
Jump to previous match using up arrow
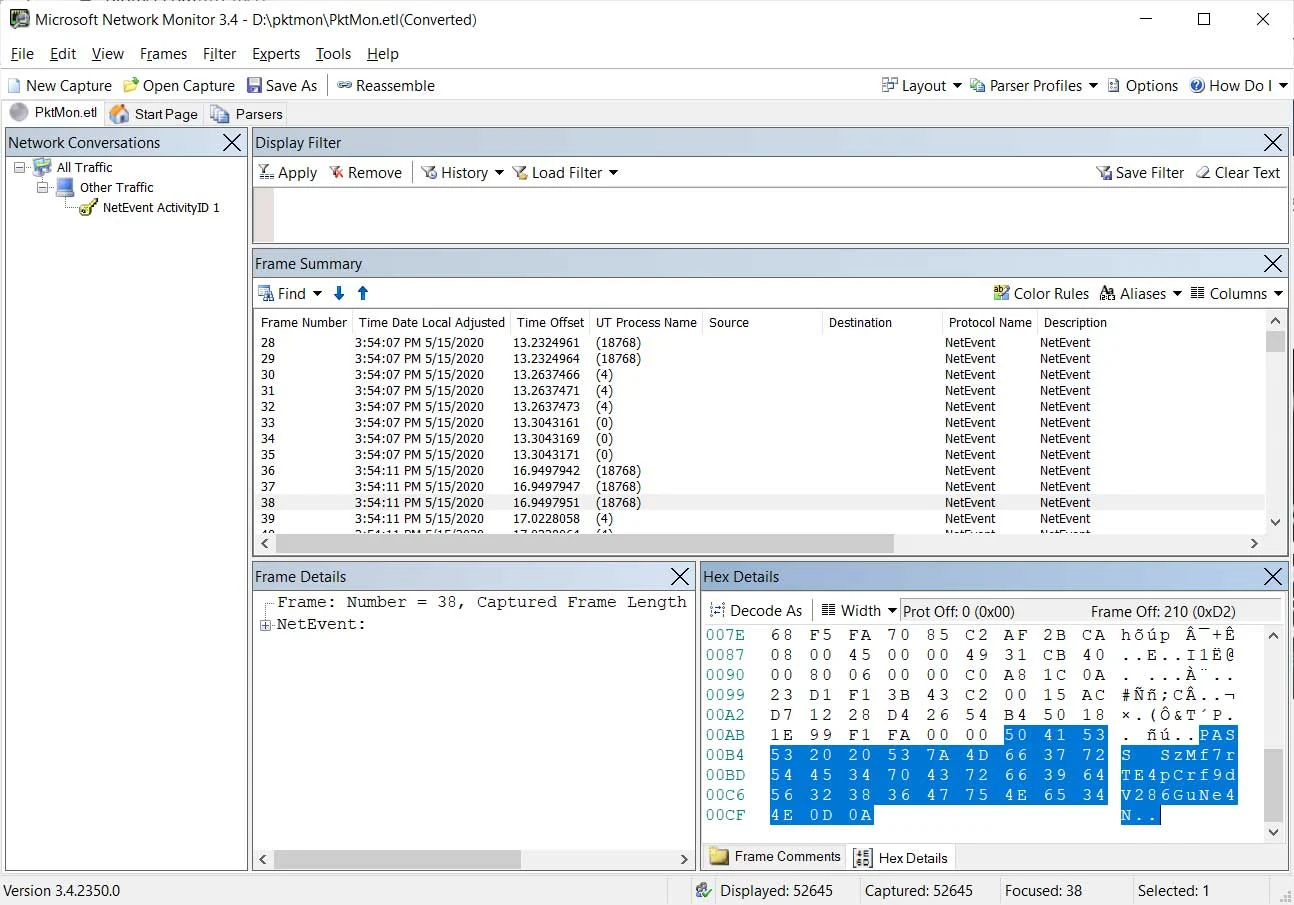click(363, 293)
